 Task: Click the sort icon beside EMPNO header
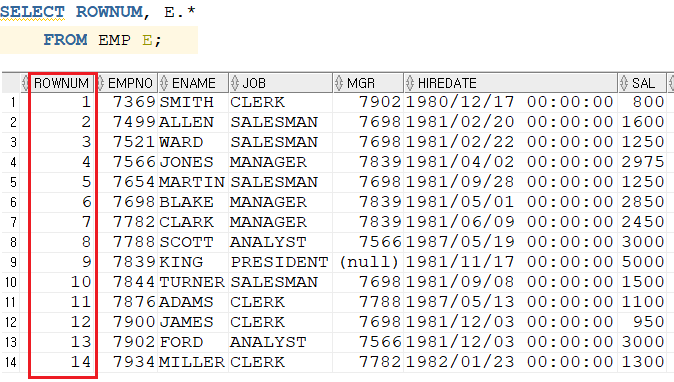click(x=101, y=83)
